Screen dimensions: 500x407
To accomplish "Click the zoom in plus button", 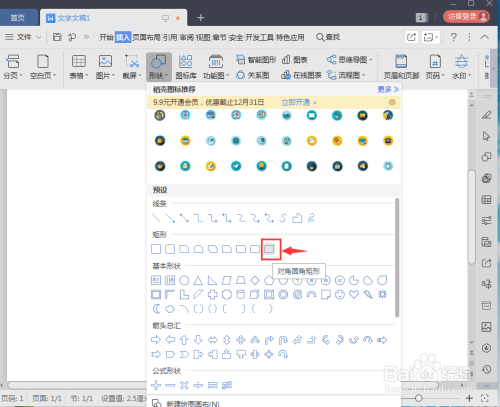I will point(469,398).
